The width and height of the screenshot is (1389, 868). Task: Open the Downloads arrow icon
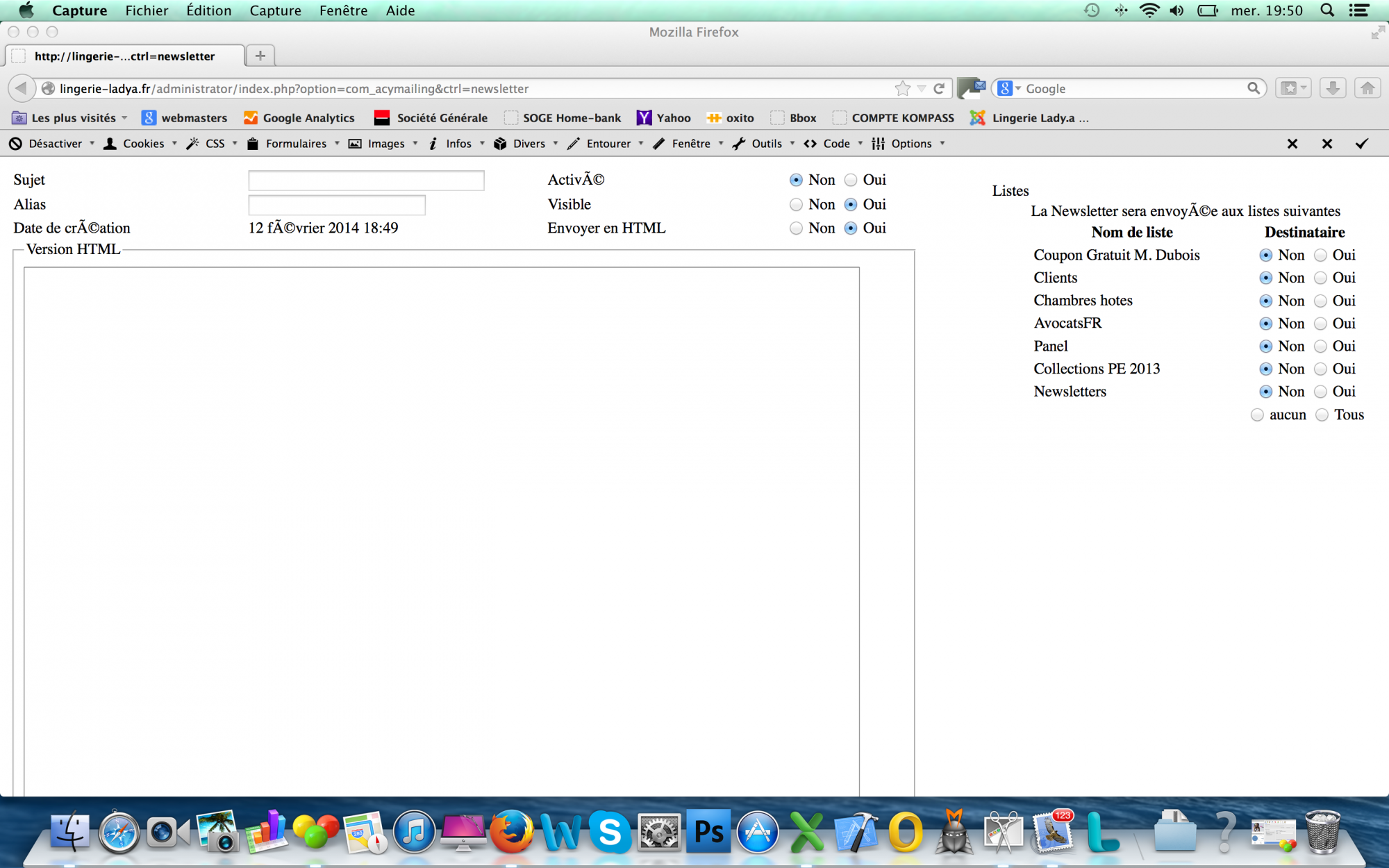pyautogui.click(x=1332, y=88)
